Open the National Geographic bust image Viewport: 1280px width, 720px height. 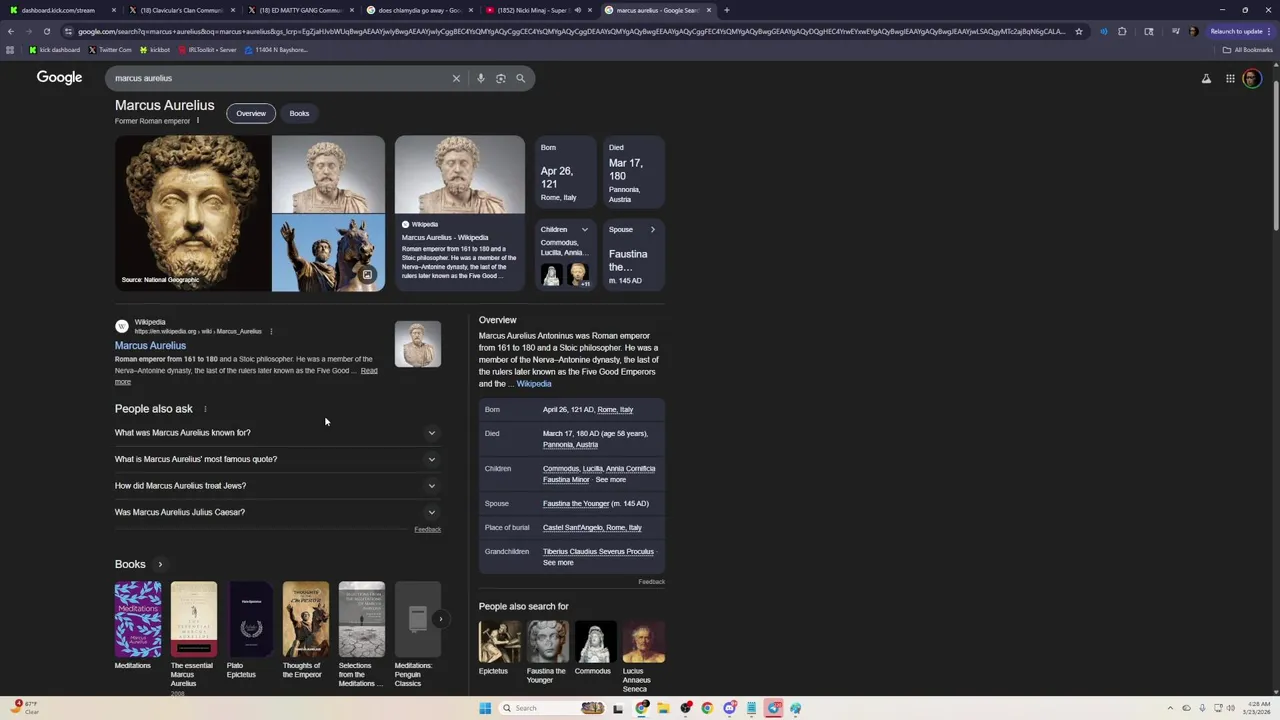pyautogui.click(x=192, y=214)
